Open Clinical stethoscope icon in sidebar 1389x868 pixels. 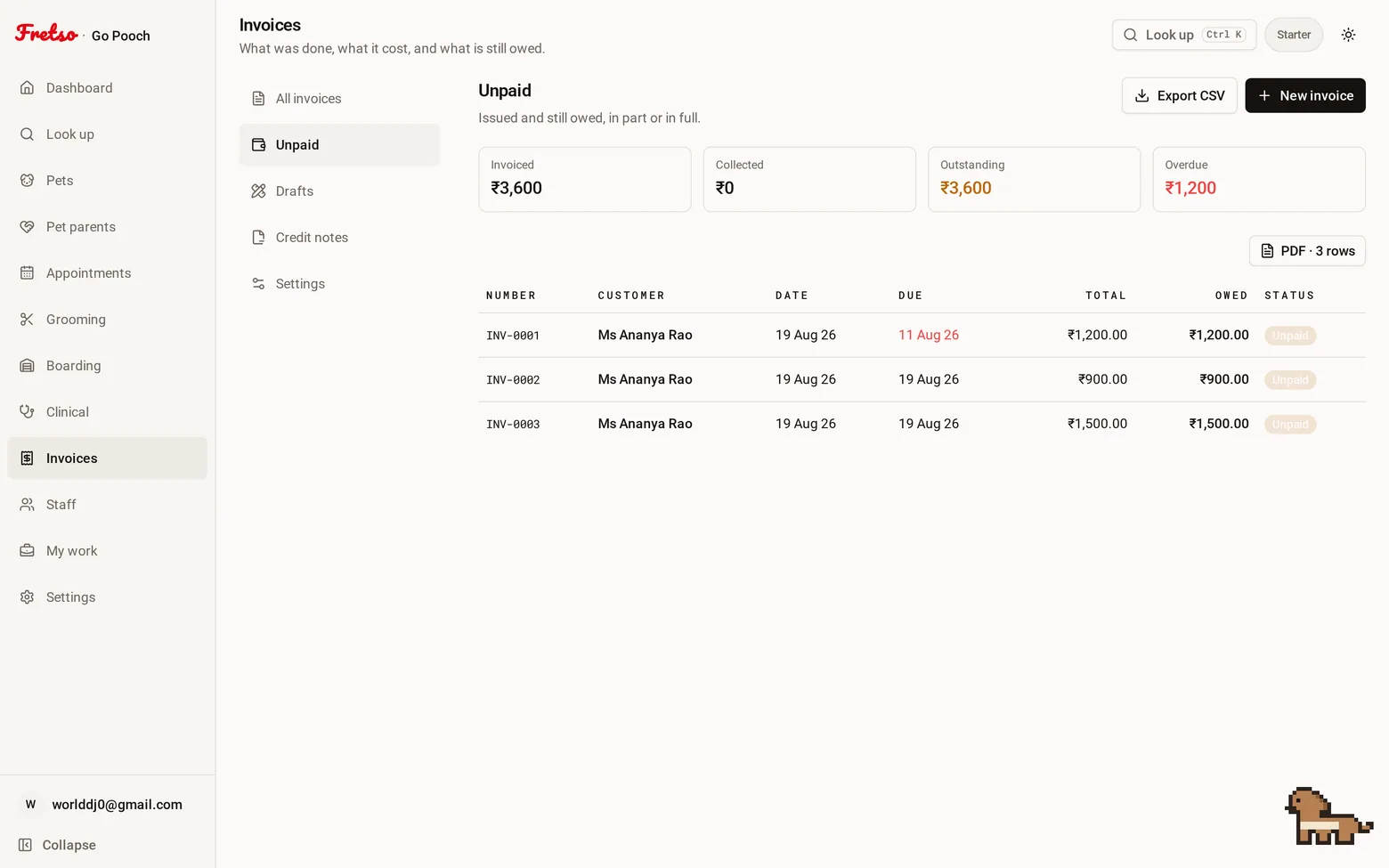tap(28, 411)
